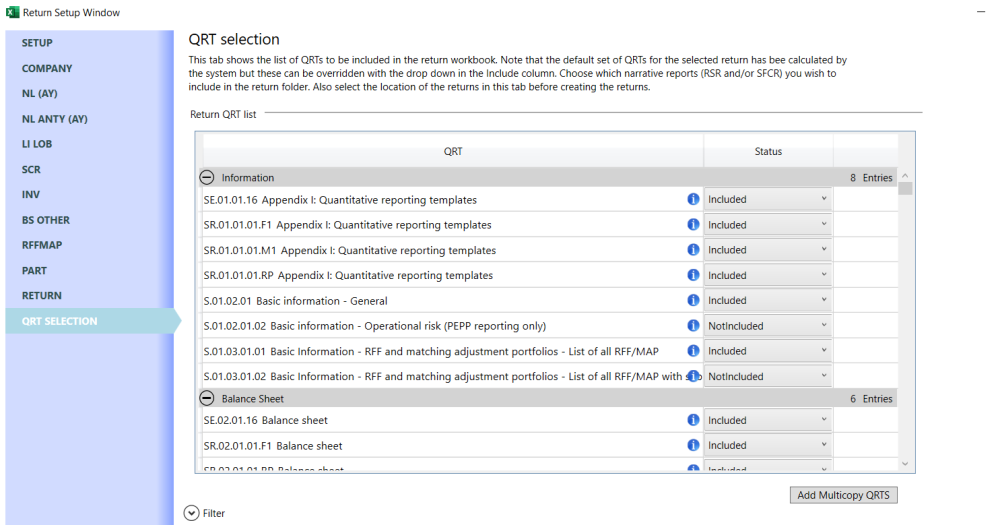Click info icon for S.01.02.01 Basic information - General
The width and height of the screenshot is (1000, 525).
pos(693,300)
